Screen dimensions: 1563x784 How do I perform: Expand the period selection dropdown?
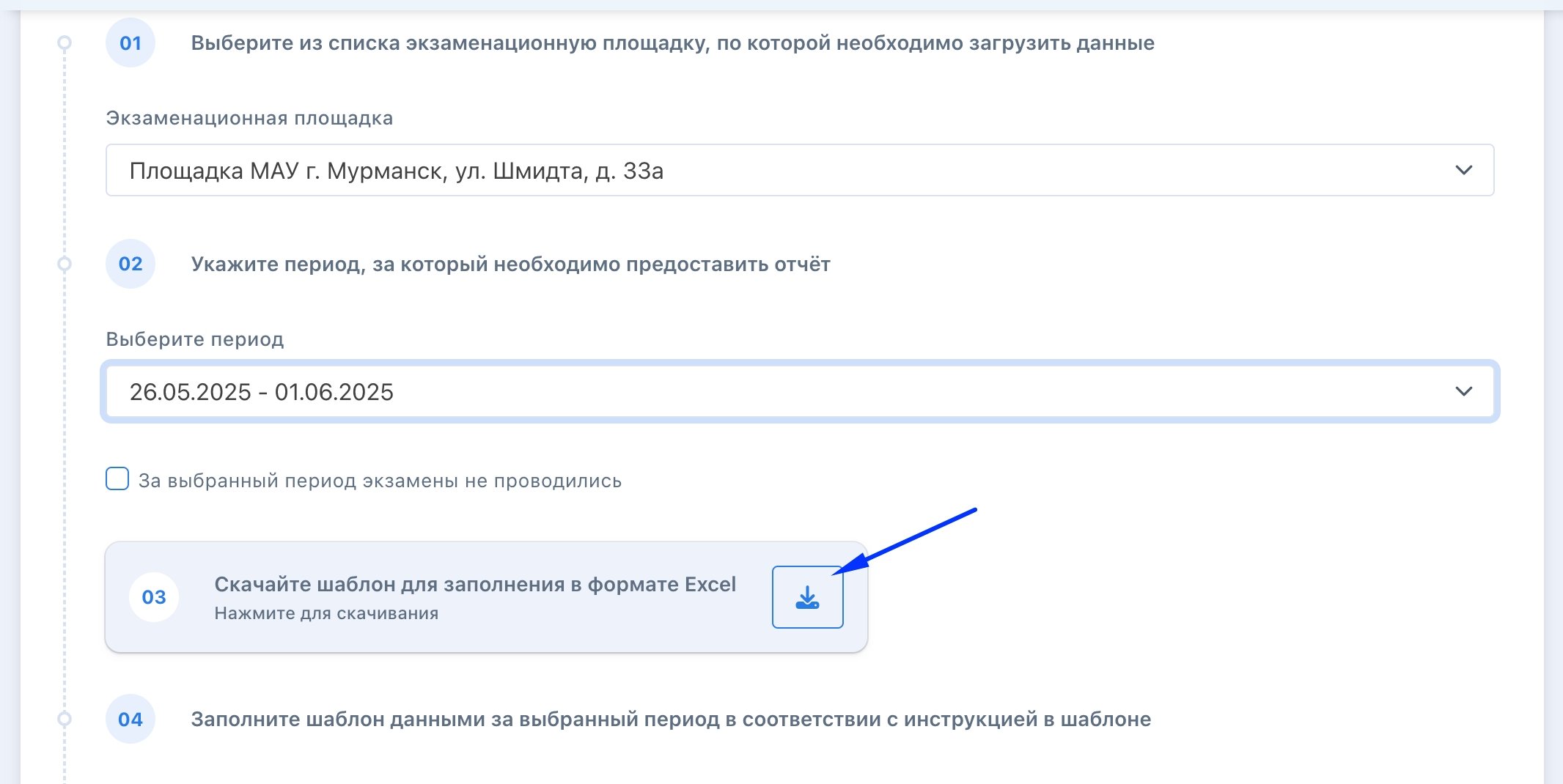point(799,391)
